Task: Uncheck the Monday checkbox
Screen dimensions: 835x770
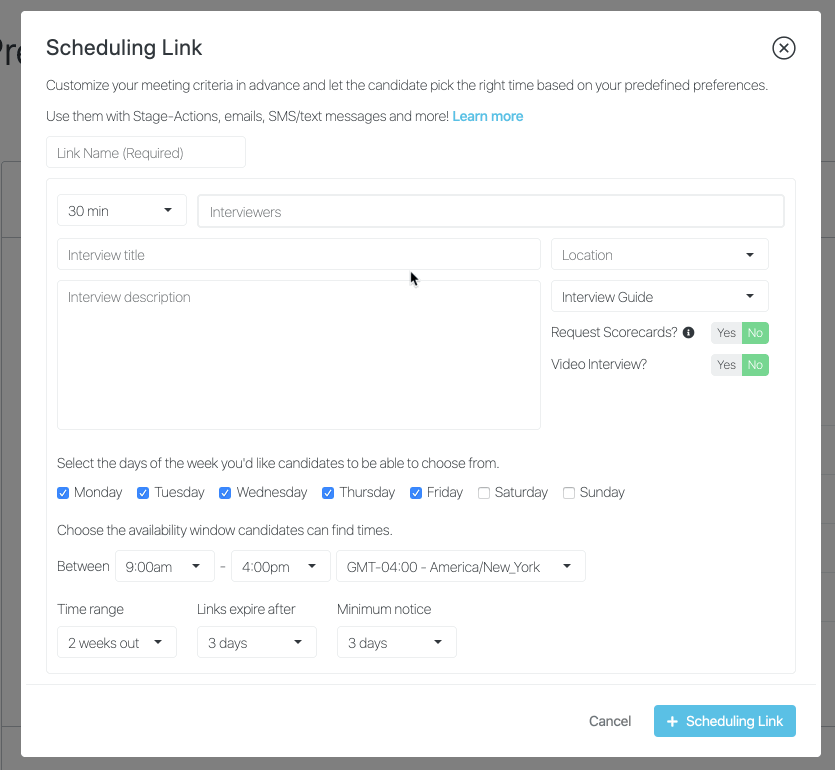Action: click(x=63, y=493)
